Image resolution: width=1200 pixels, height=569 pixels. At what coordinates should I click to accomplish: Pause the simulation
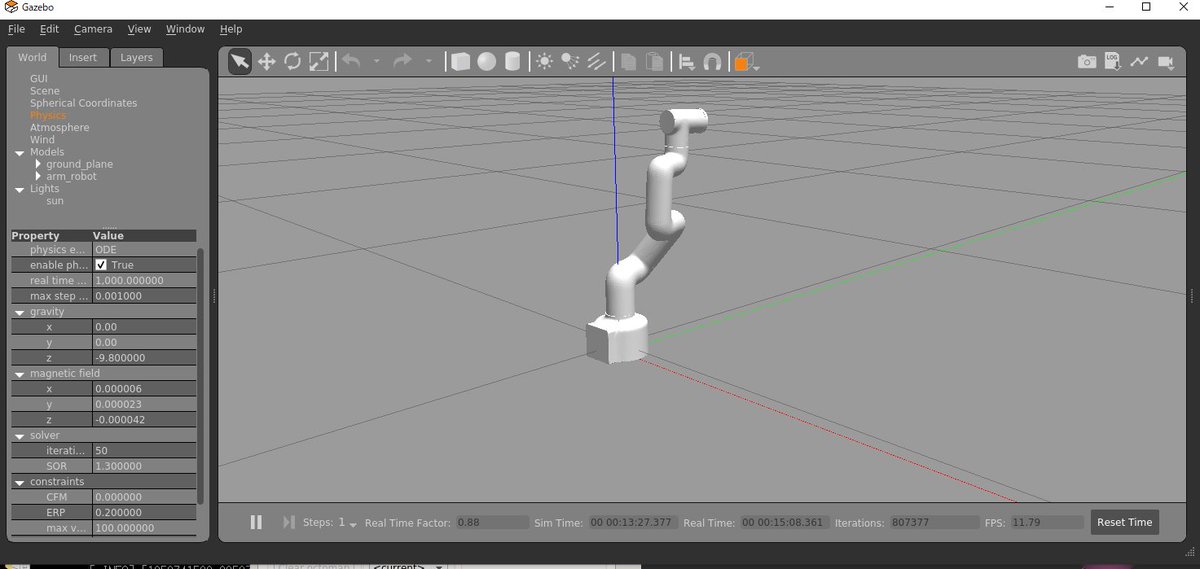pos(256,522)
